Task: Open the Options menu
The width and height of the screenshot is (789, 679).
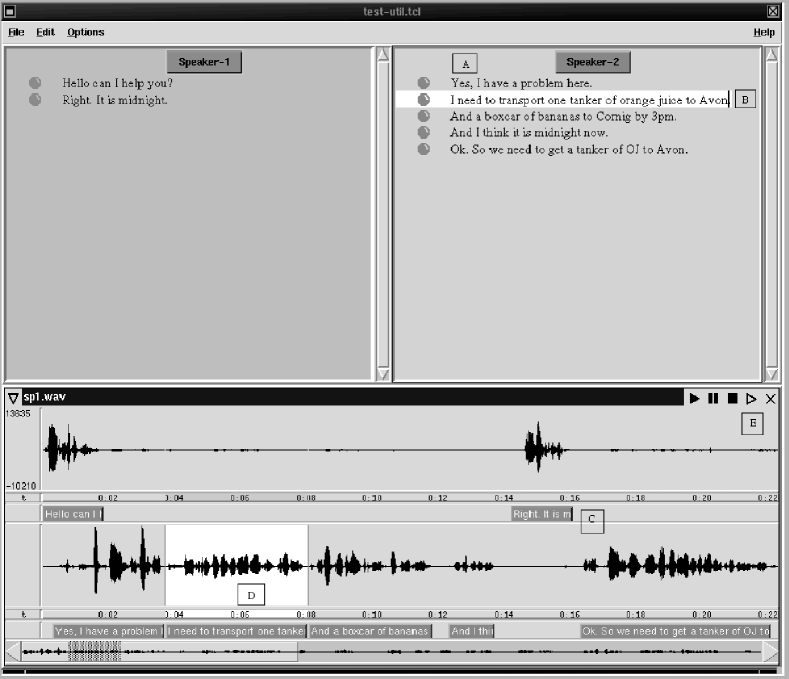Action: point(86,32)
